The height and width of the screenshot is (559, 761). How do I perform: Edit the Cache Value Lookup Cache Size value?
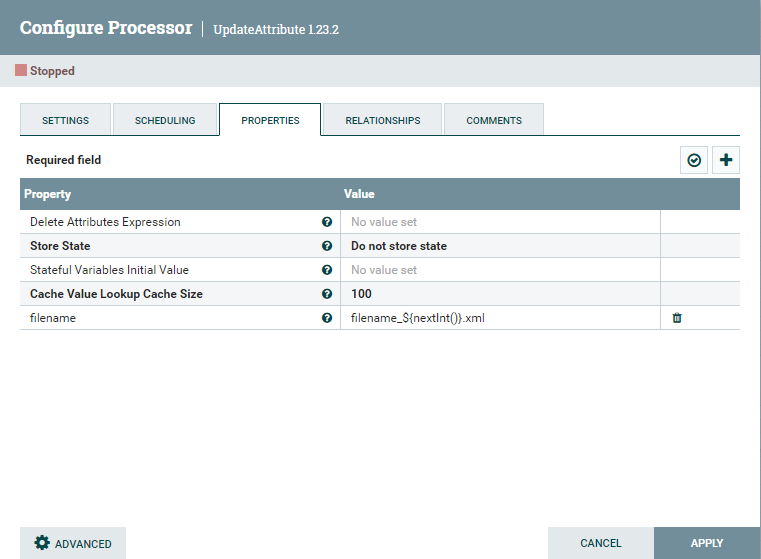[x=500, y=294]
